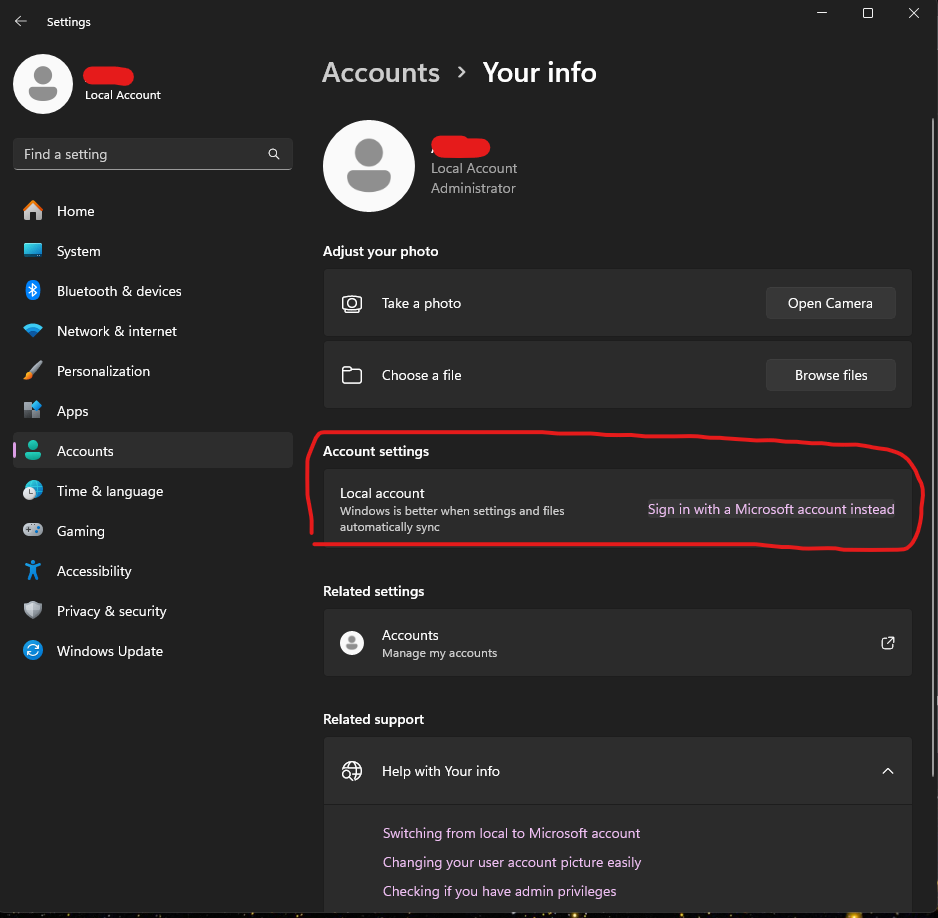Click the avatar icon in the Manage my accounts row
Image resolution: width=938 pixels, height=918 pixels.
click(352, 643)
